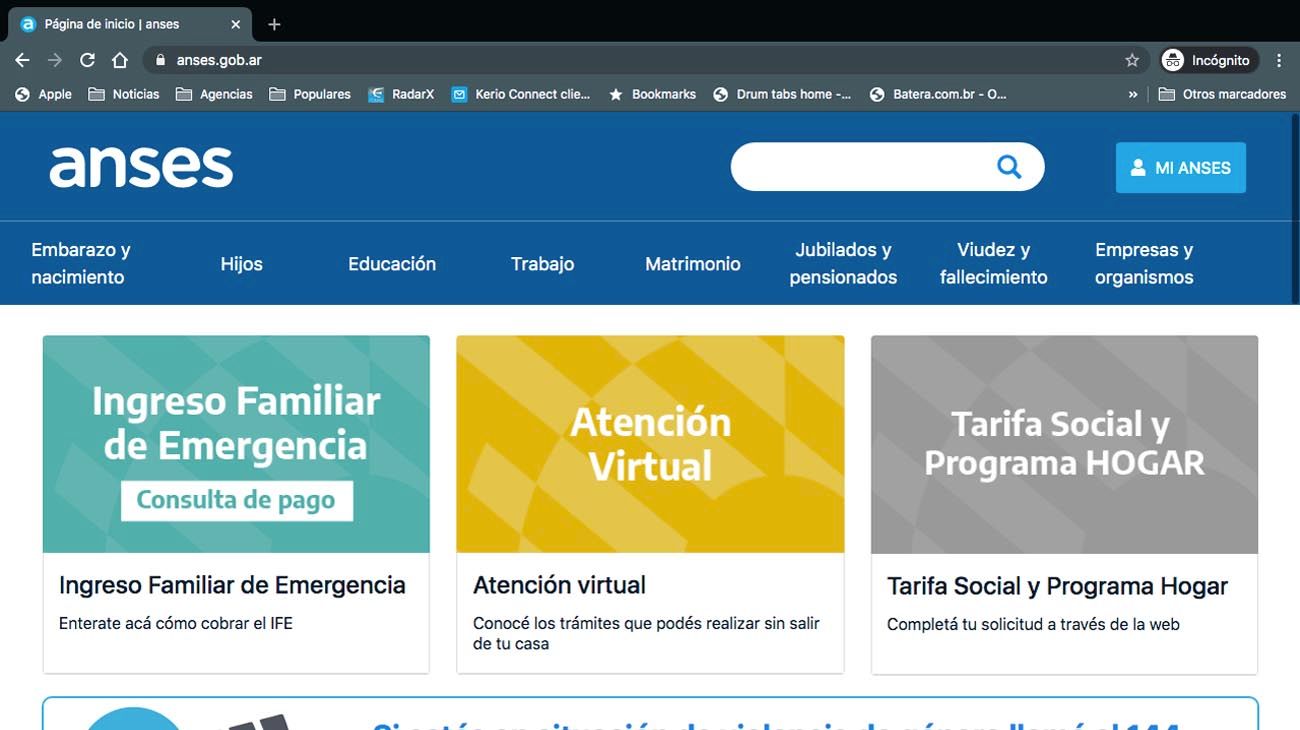The width and height of the screenshot is (1300, 730).
Task: Open the Atención virtual heading link
Action: point(560,585)
